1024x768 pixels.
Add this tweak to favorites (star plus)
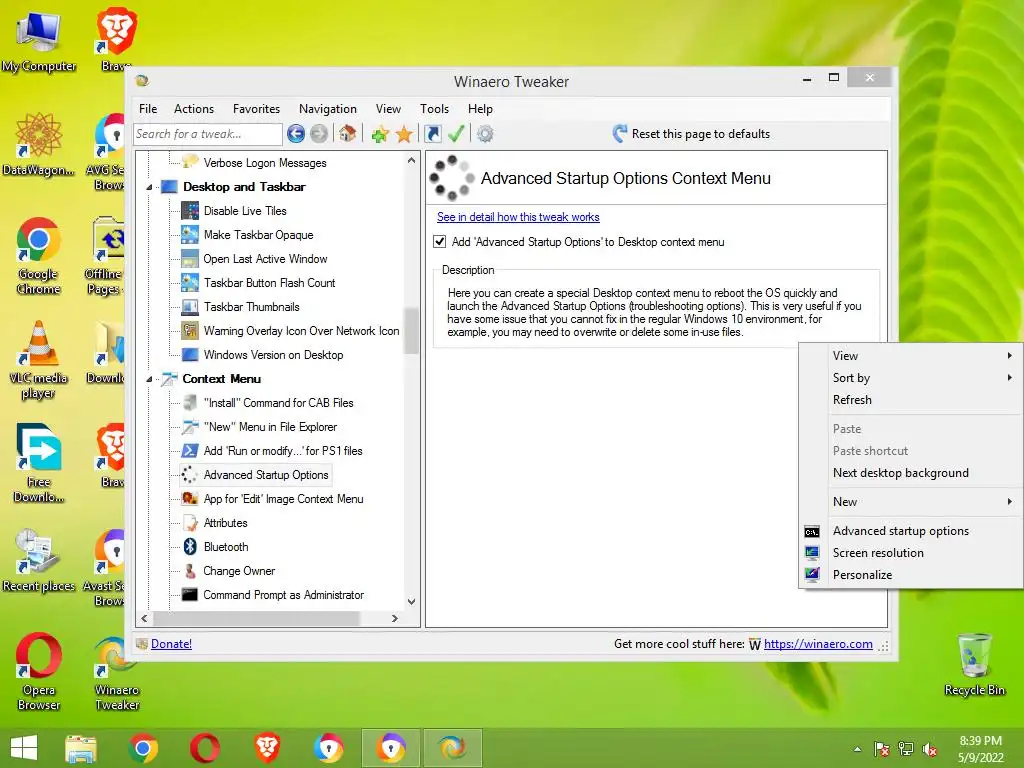coord(380,135)
